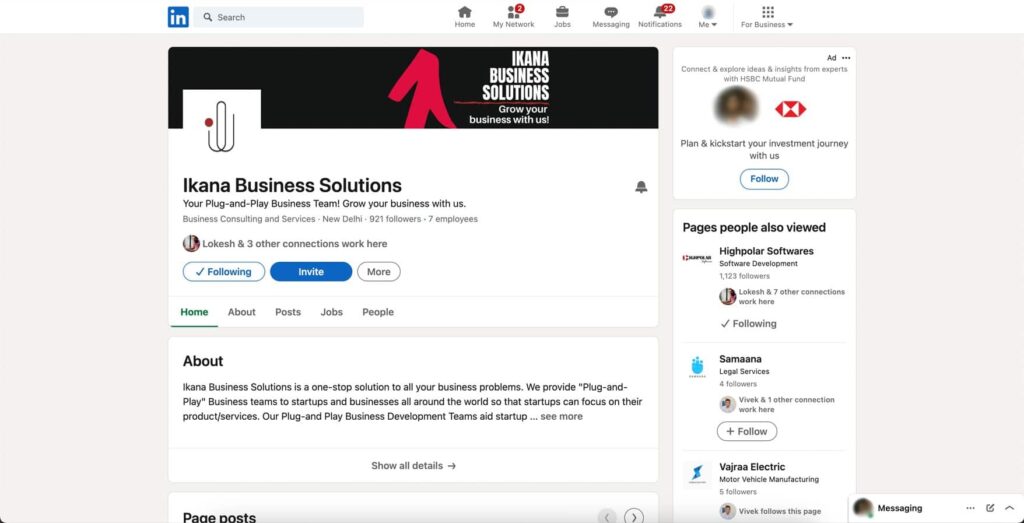Click the LinkedIn logo icon
Screen dimensions: 1024x523
click(178, 17)
